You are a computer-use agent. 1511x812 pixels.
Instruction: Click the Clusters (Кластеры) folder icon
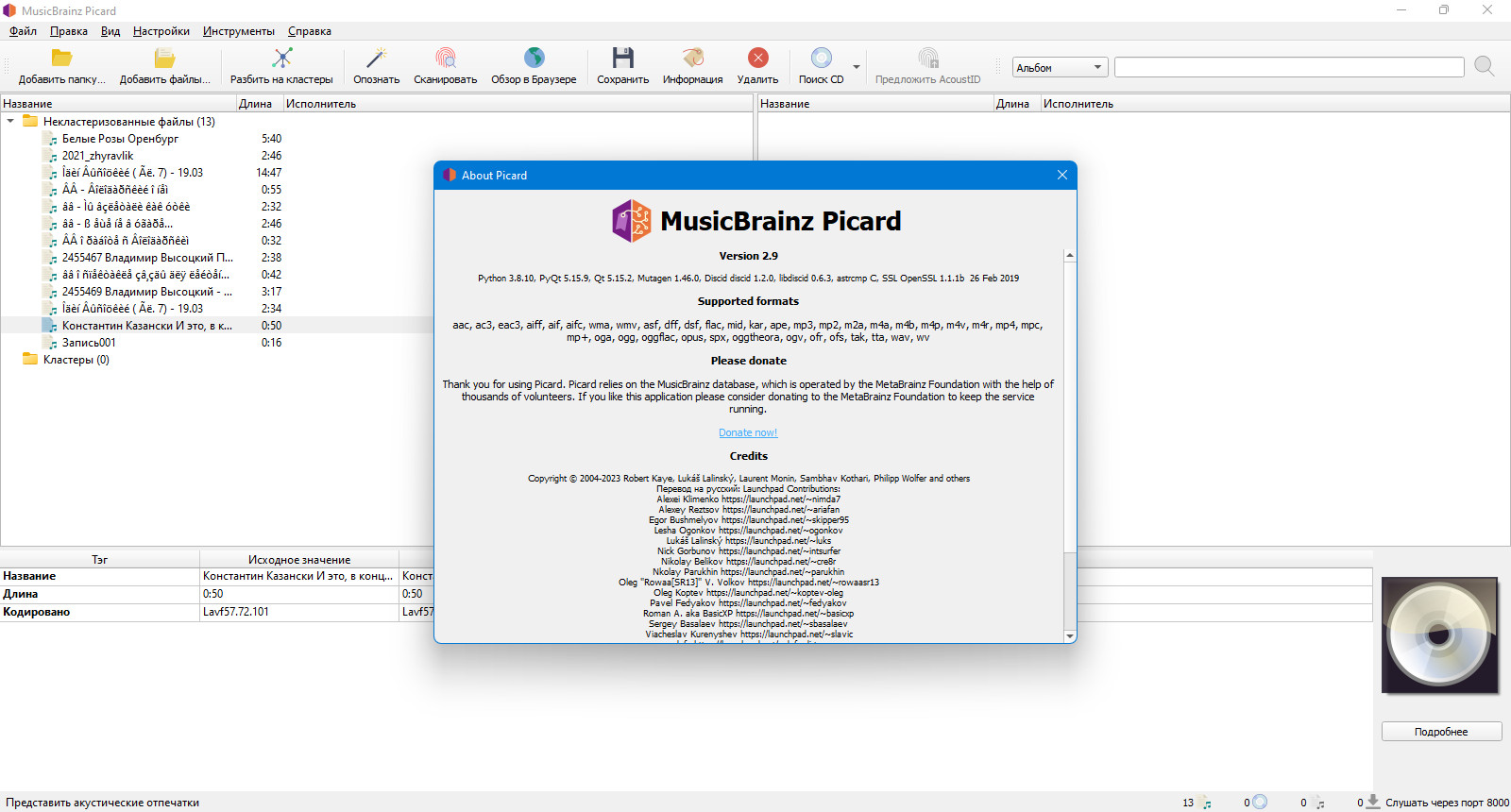click(x=30, y=359)
